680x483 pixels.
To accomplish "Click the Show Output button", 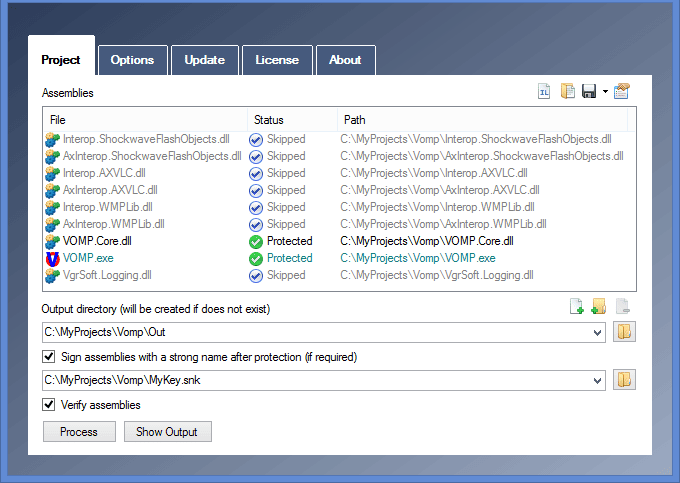I will [167, 432].
